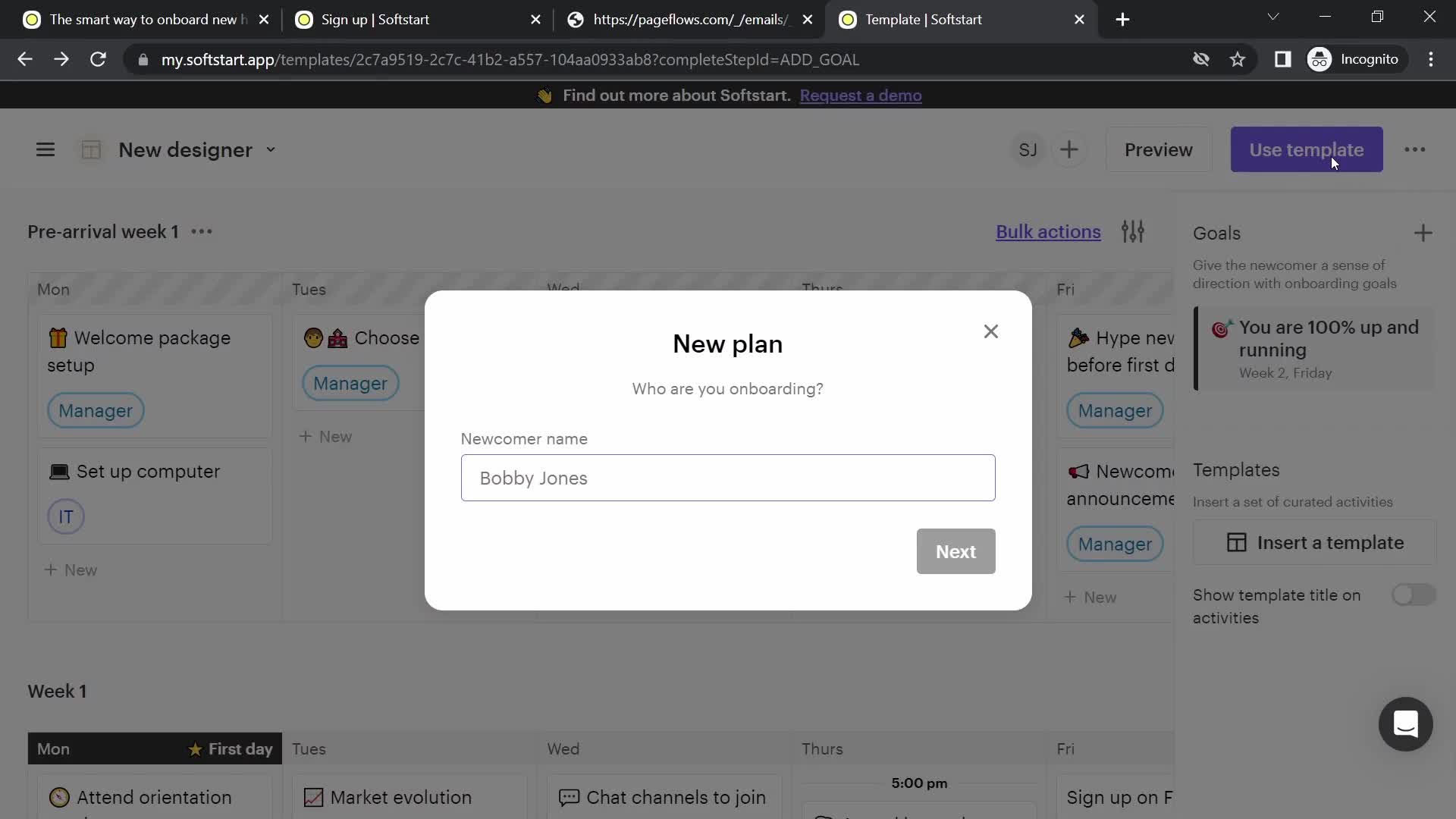Open the Chrome three-dot menu
The image size is (1456, 819).
[1431, 59]
